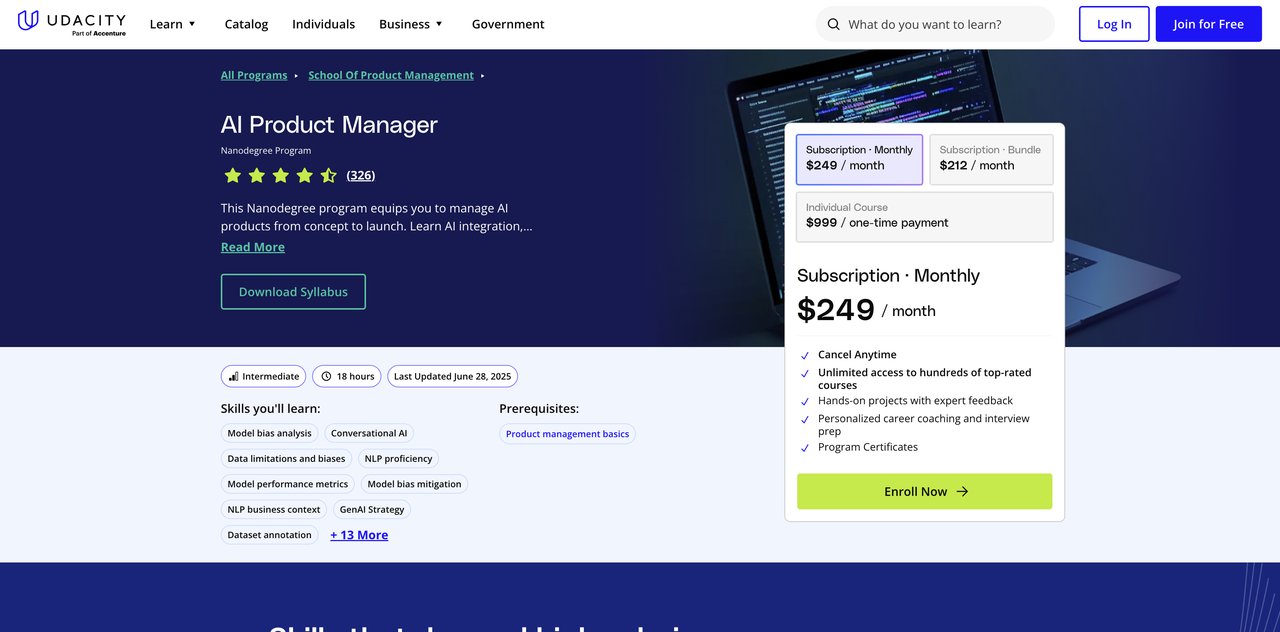The width and height of the screenshot is (1280, 632).
Task: Click Last Updated June 28, 2025 badge
Action: [452, 377]
